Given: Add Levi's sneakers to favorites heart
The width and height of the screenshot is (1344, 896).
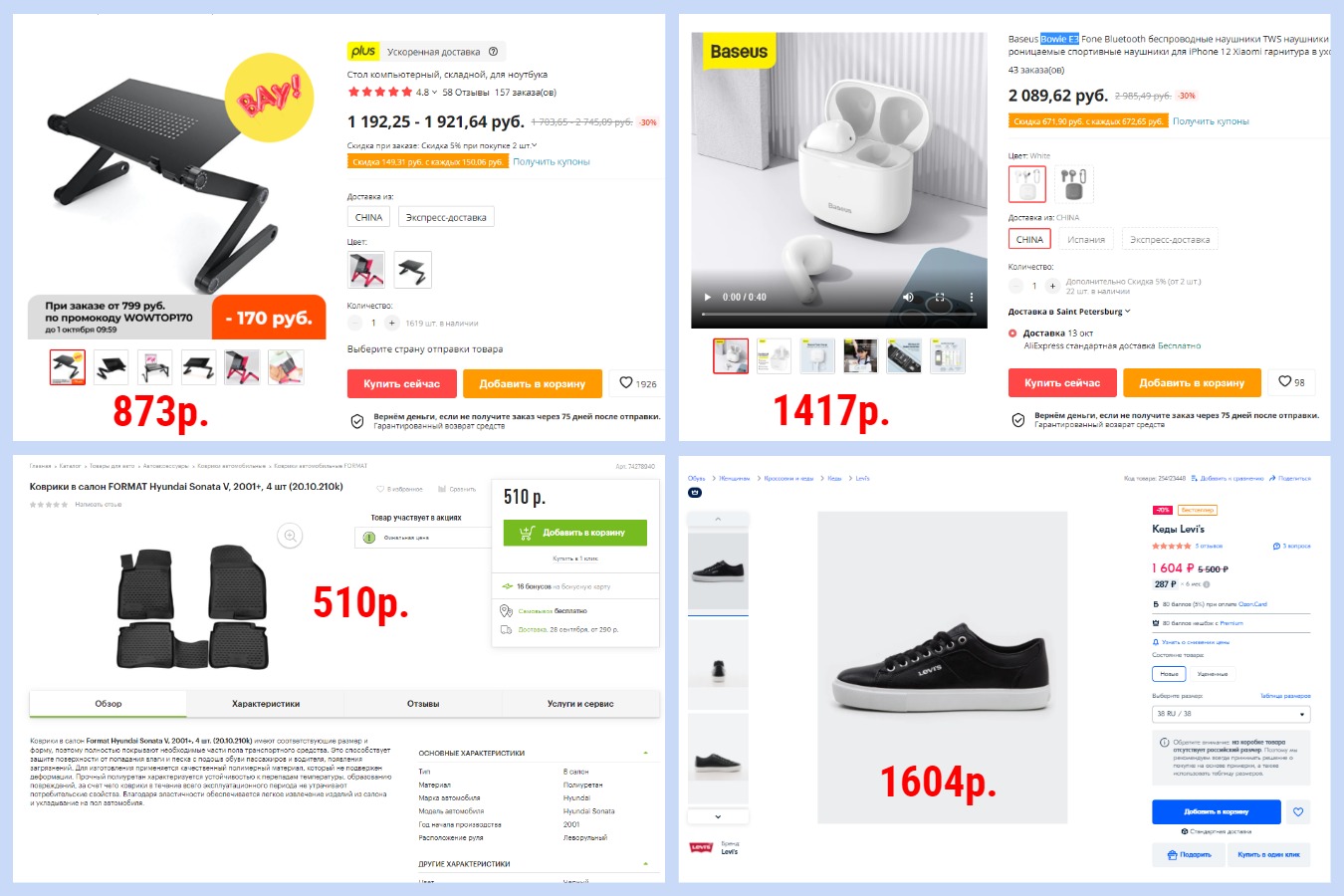Looking at the screenshot, I should tap(1298, 811).
